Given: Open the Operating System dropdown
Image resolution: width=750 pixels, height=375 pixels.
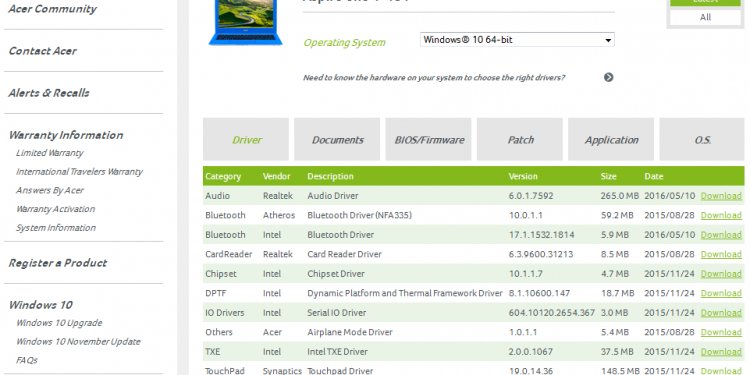Looking at the screenshot, I should pyautogui.click(x=517, y=40).
